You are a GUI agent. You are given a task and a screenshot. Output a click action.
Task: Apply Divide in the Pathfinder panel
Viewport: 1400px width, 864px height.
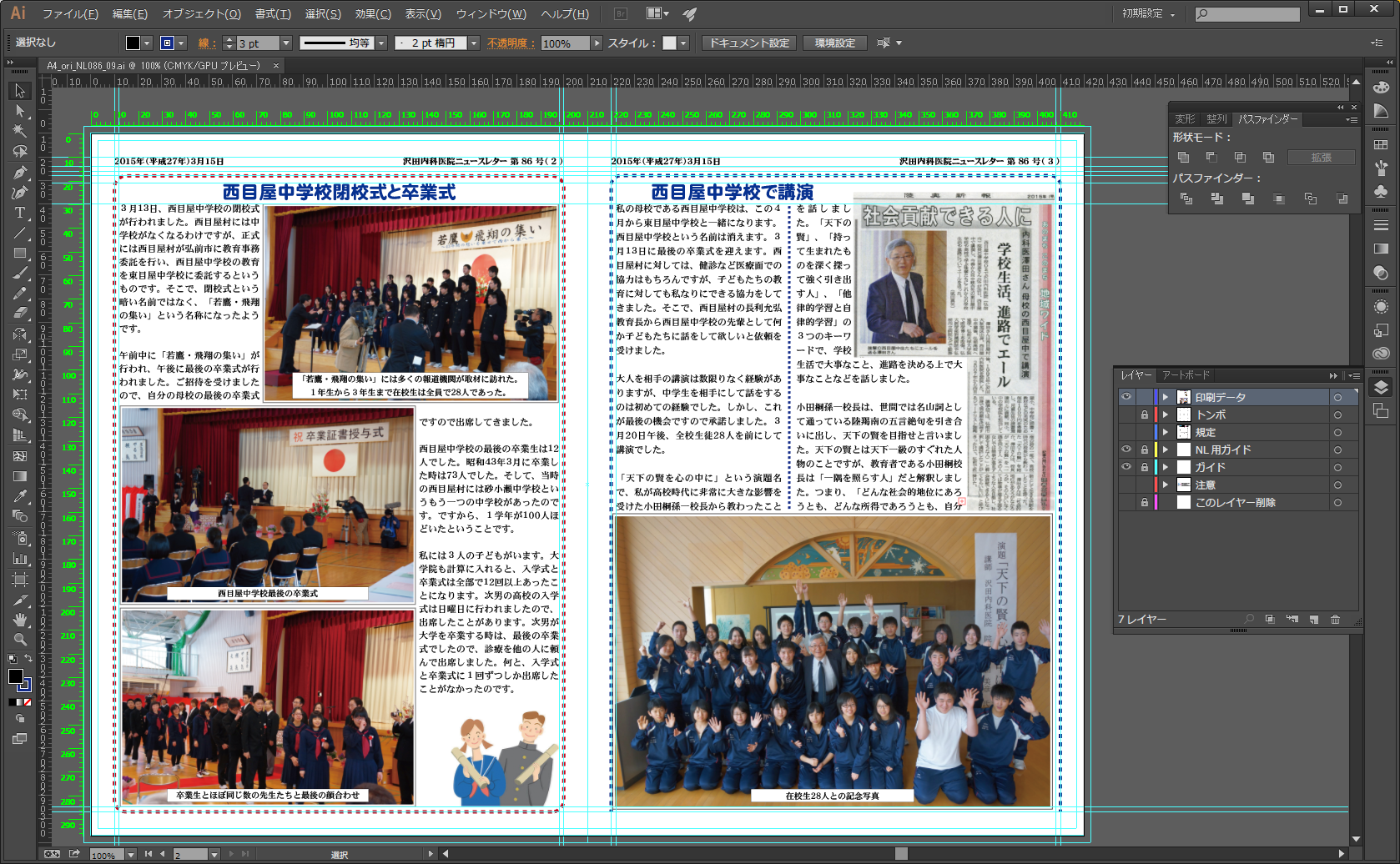1186,198
